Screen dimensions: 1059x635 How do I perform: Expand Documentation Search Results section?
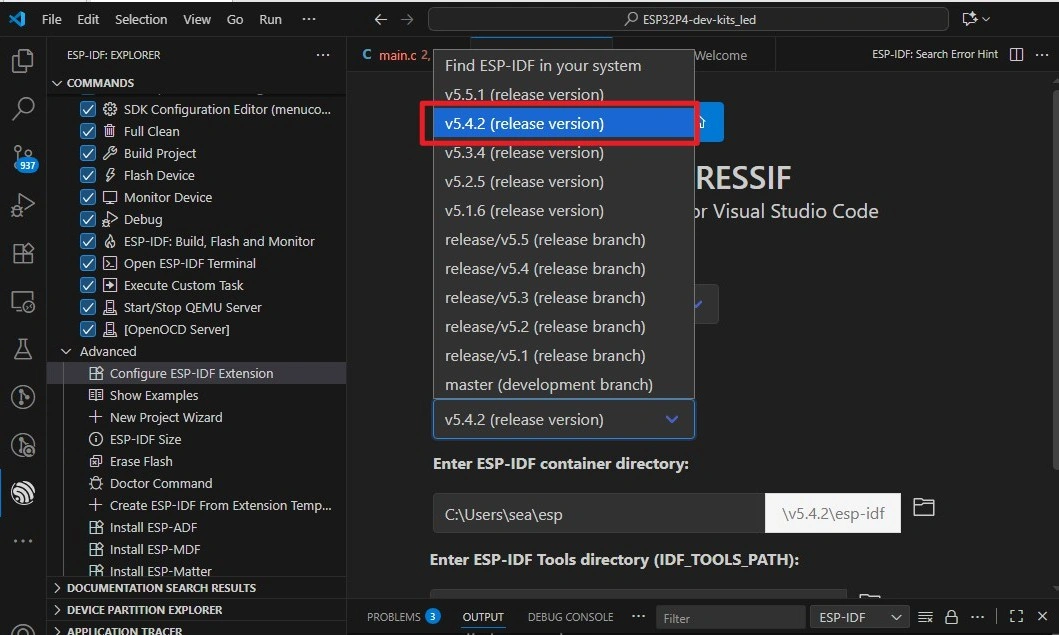click(x=57, y=588)
